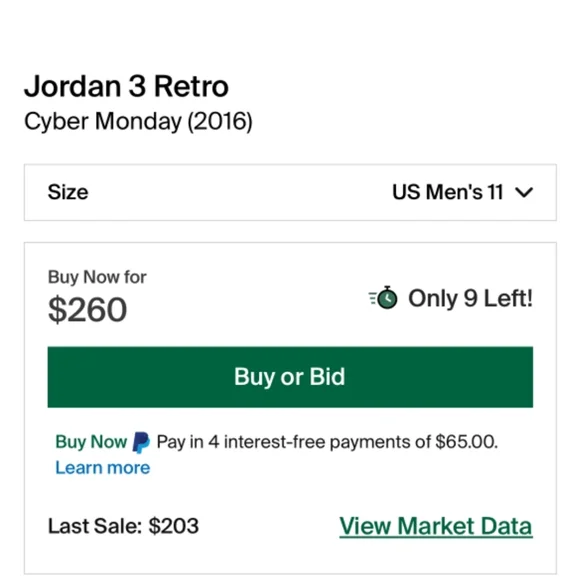Click the 2016 year in subtitle
Screen dimensions: 580x580
(220, 121)
